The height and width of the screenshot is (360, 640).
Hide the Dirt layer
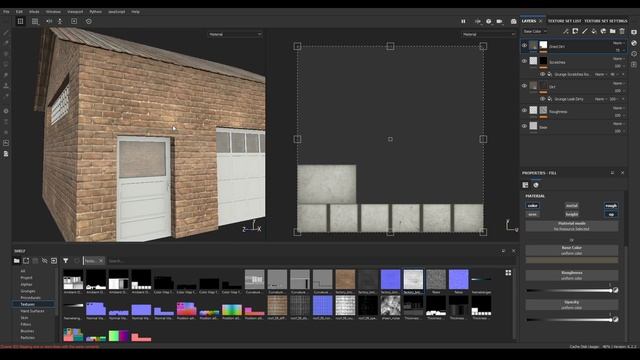[x=524, y=86]
